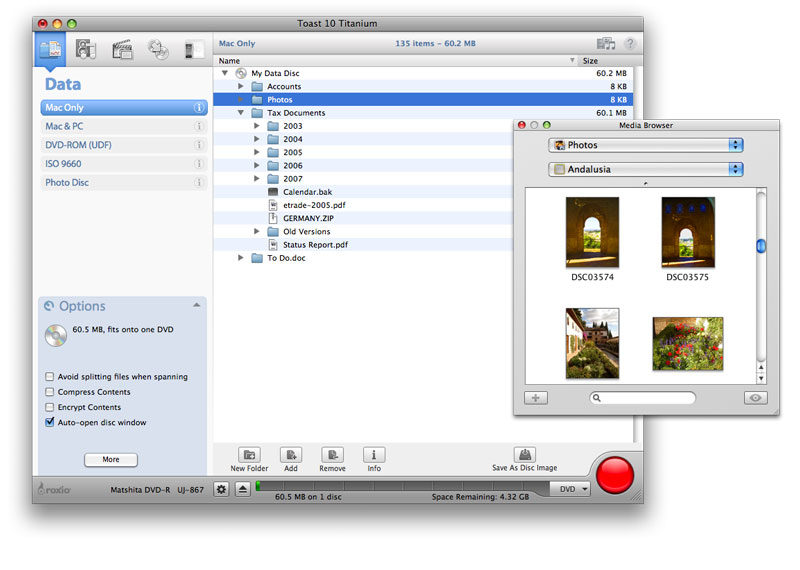Click the red Burn button

614,474
